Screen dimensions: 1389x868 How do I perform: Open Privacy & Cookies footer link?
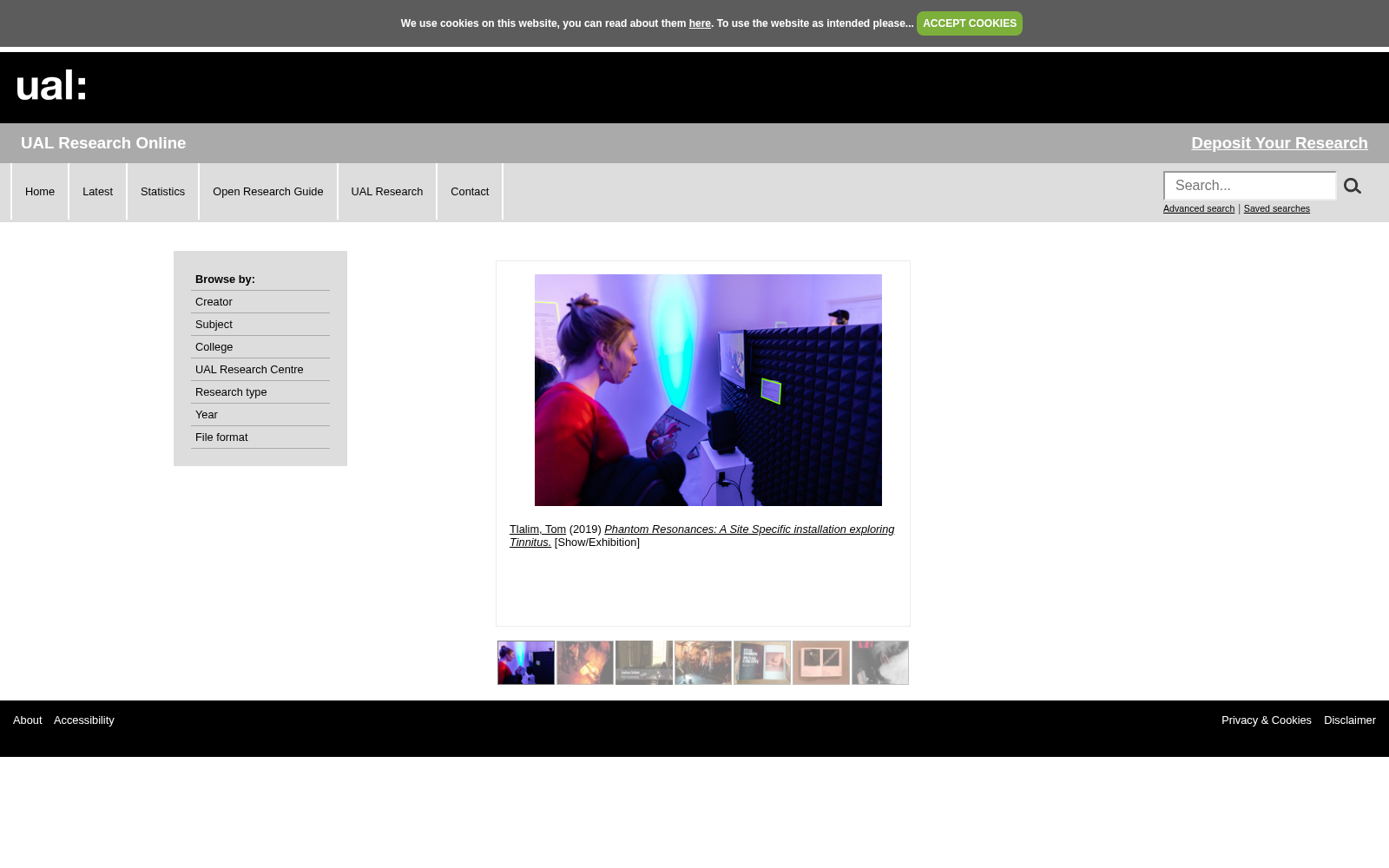tap(1266, 720)
